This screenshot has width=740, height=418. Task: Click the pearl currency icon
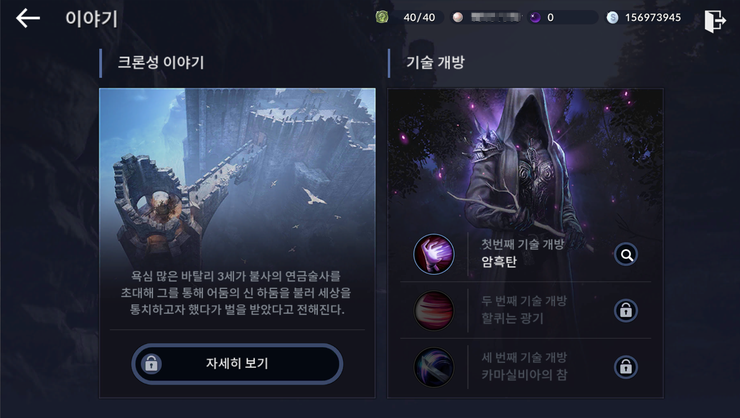tap(457, 17)
